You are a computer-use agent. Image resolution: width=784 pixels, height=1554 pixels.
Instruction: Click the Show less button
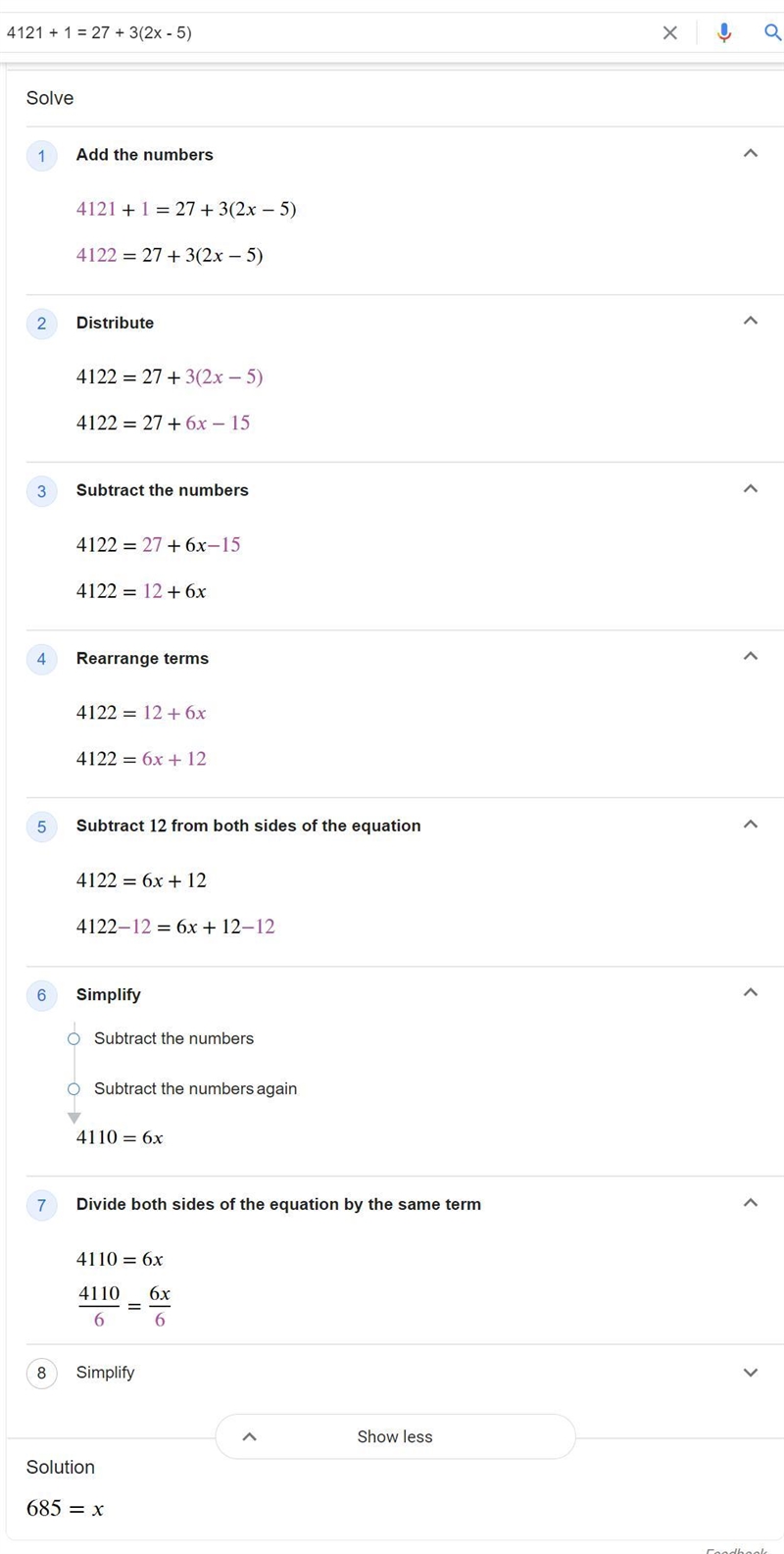tap(395, 1436)
